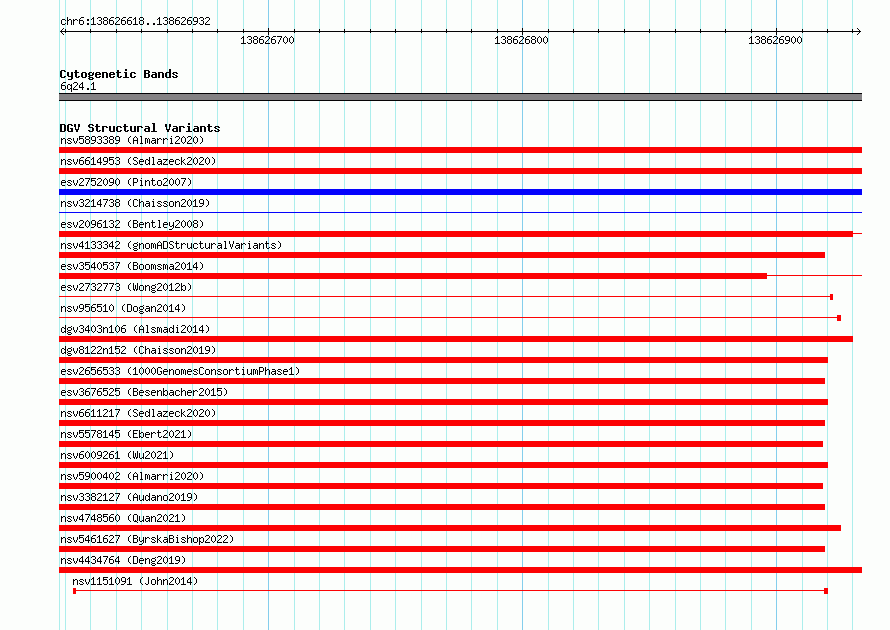Click the thin red line of nsv1151091
This screenshot has height=630, width=890.
(450, 591)
